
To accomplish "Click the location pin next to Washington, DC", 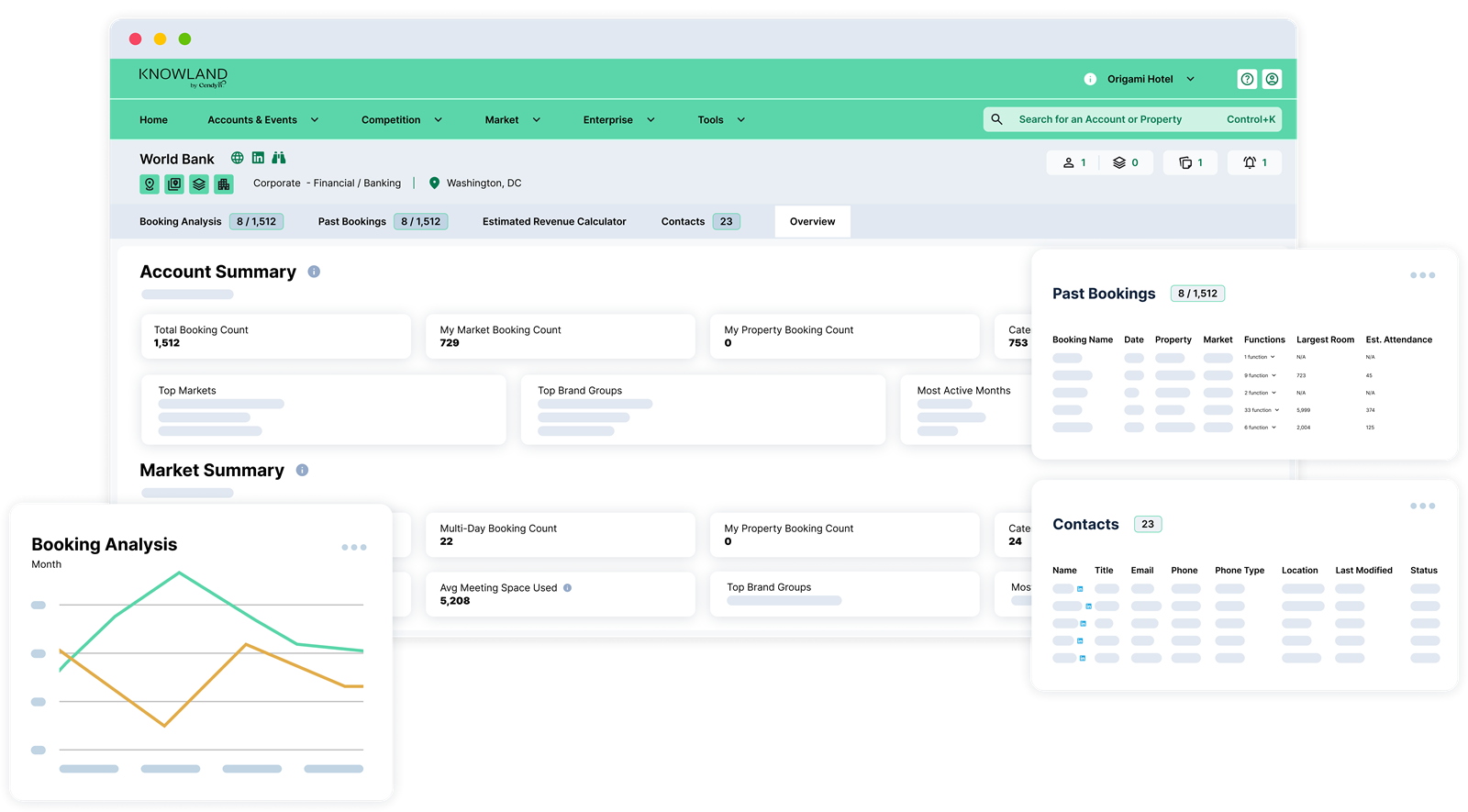I will (x=434, y=184).
